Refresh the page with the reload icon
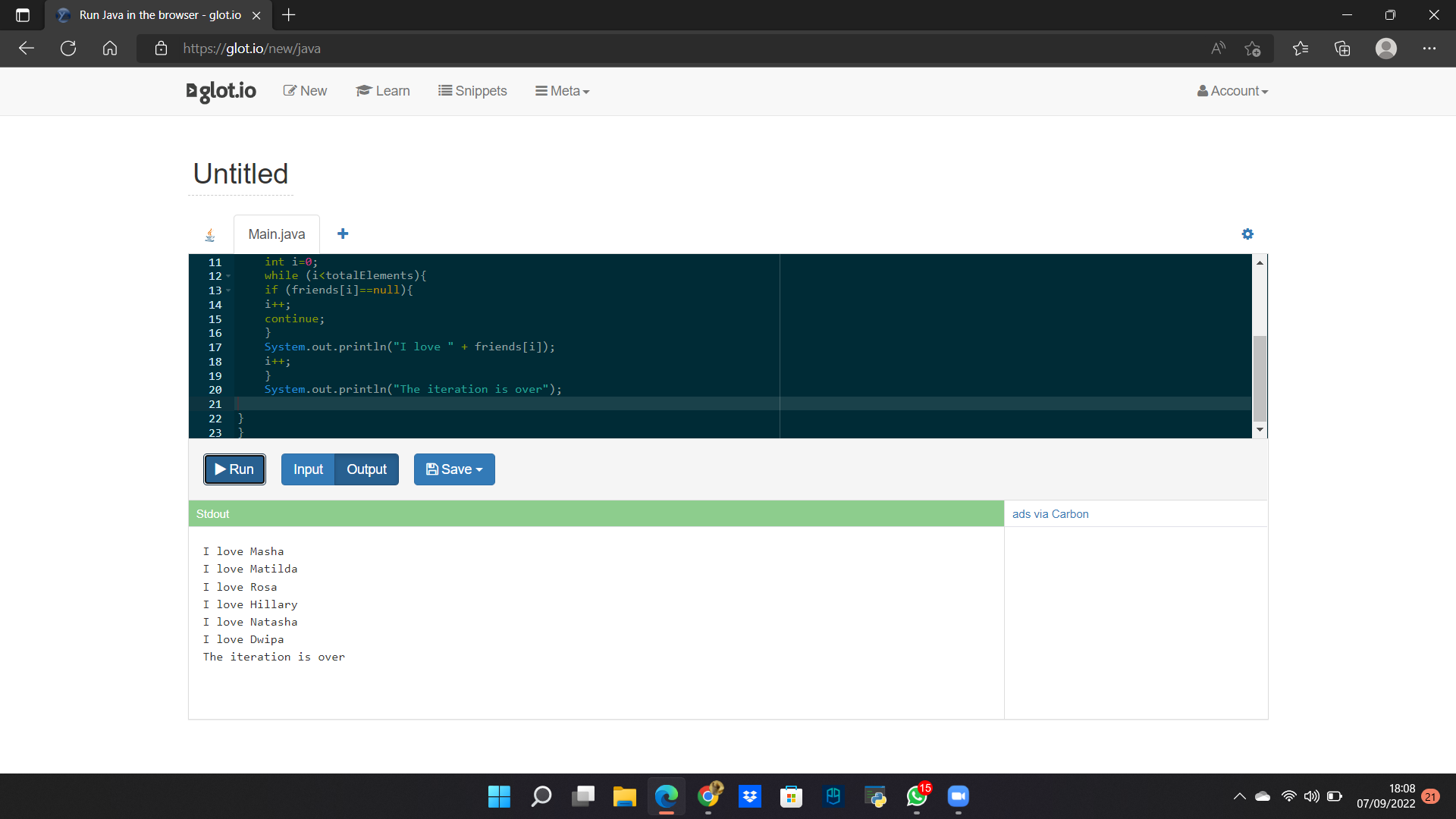This screenshot has width=1456, height=819. pos(67,48)
